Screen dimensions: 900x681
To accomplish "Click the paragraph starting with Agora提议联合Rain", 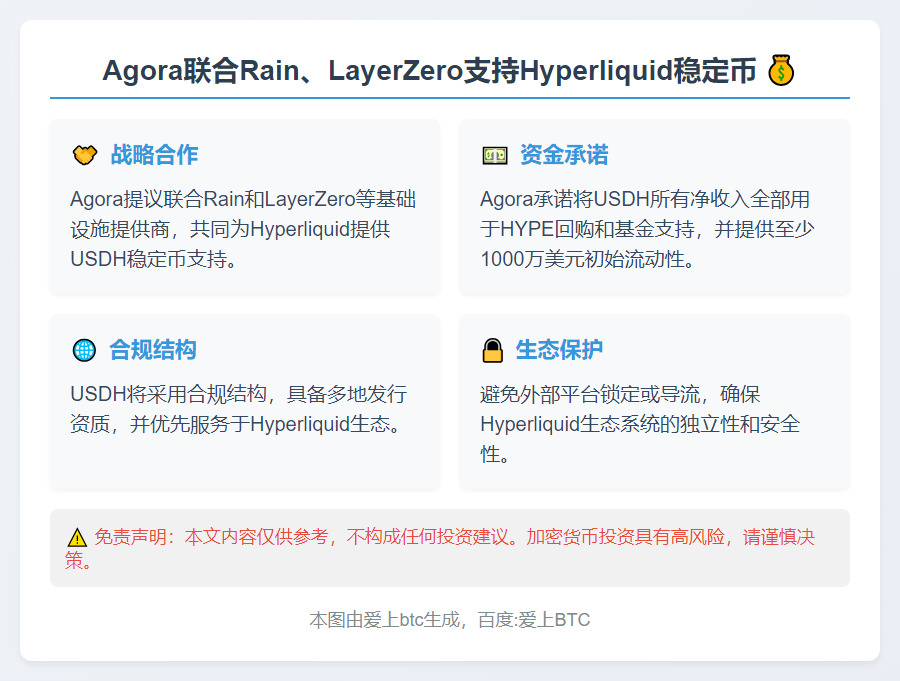I will (243, 229).
